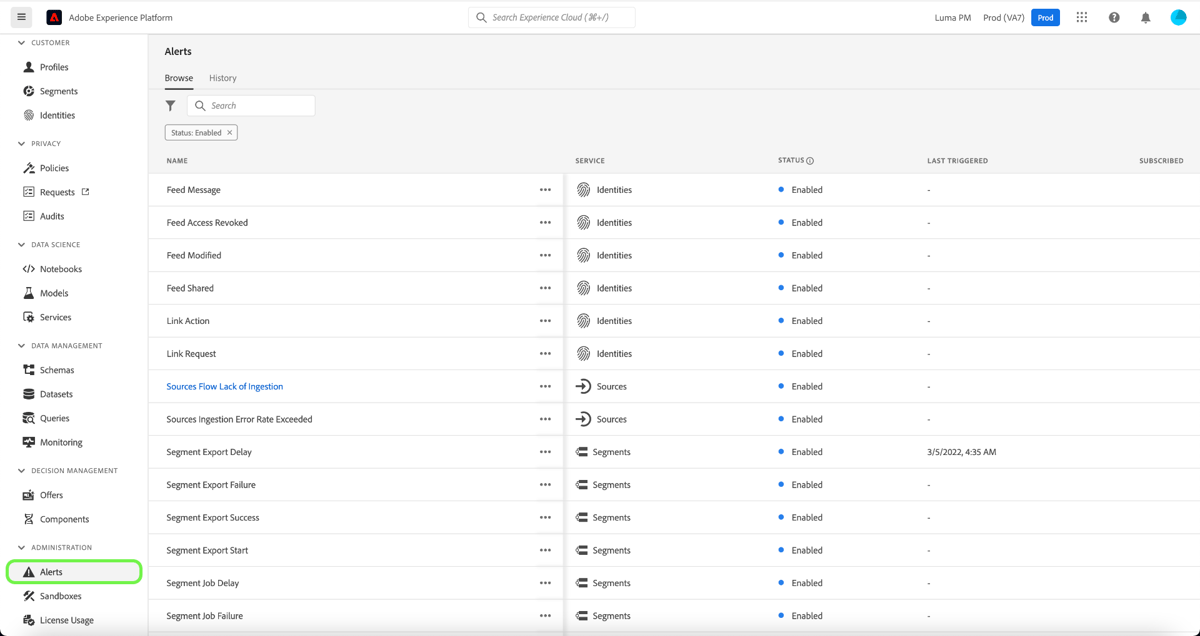Open notifications bell
Image resolution: width=1200 pixels, height=636 pixels.
pos(1146,16)
